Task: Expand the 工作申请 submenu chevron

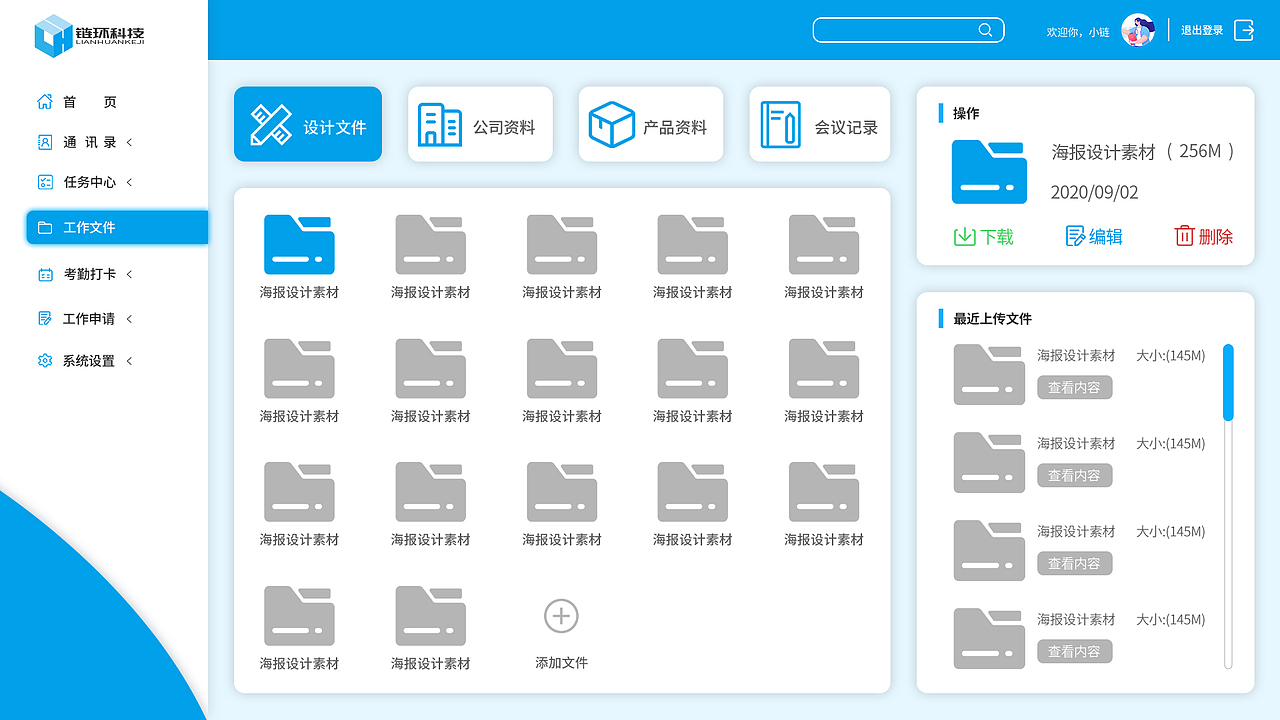Action: [129, 319]
